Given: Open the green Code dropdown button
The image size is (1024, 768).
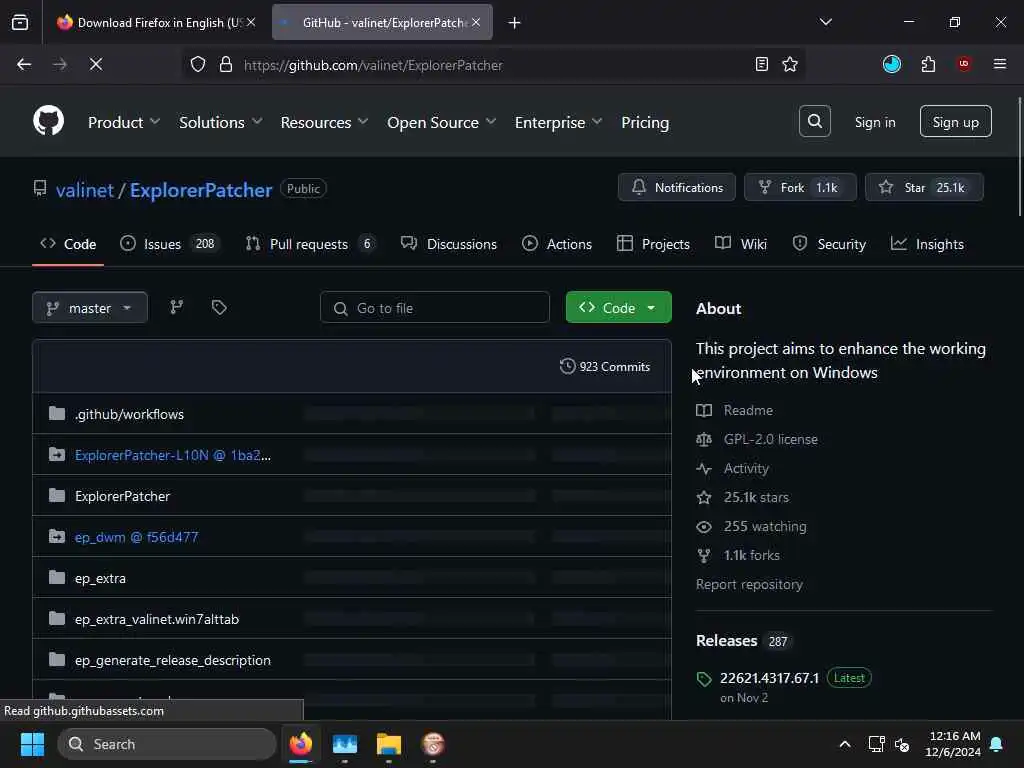Looking at the screenshot, I should 618,308.
